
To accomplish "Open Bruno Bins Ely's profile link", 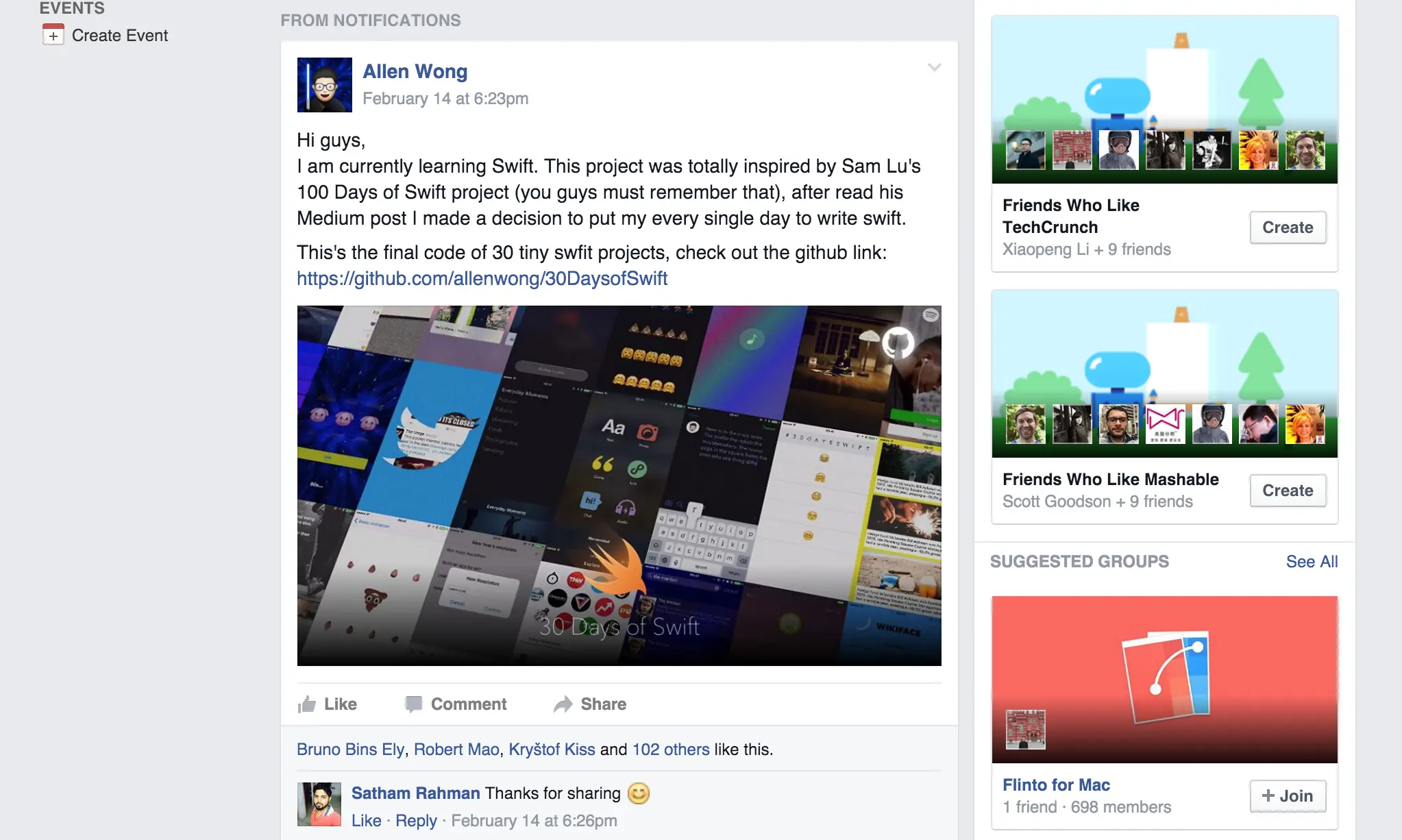I will click(350, 750).
